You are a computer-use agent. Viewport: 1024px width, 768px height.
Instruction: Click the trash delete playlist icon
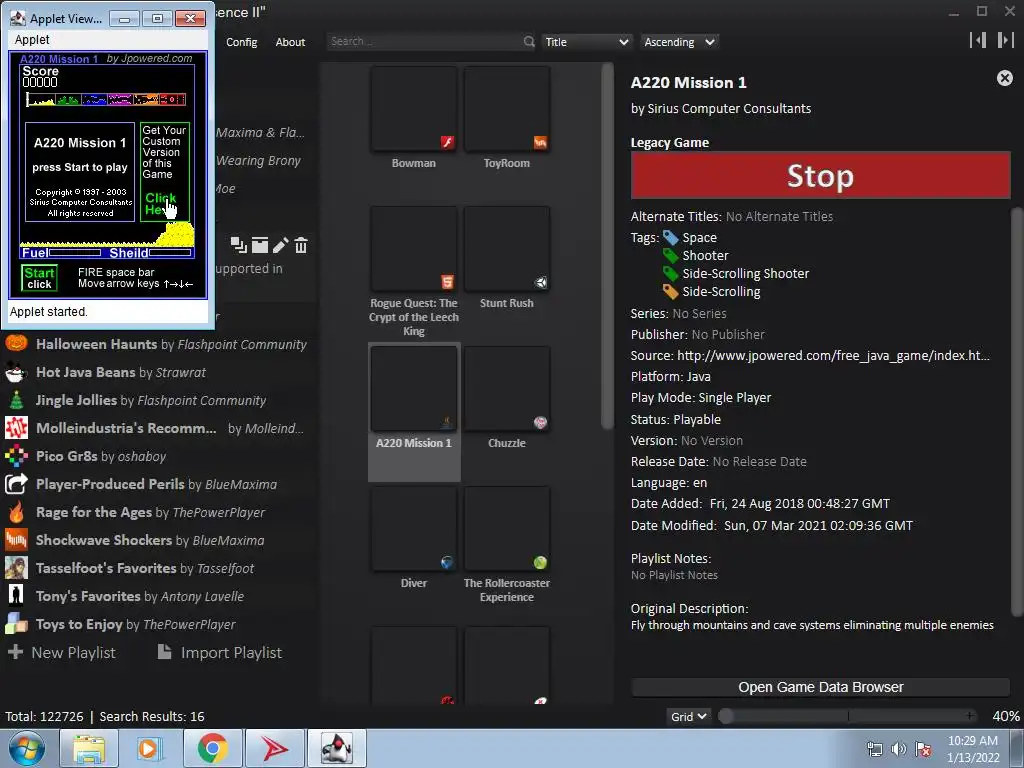pos(301,245)
